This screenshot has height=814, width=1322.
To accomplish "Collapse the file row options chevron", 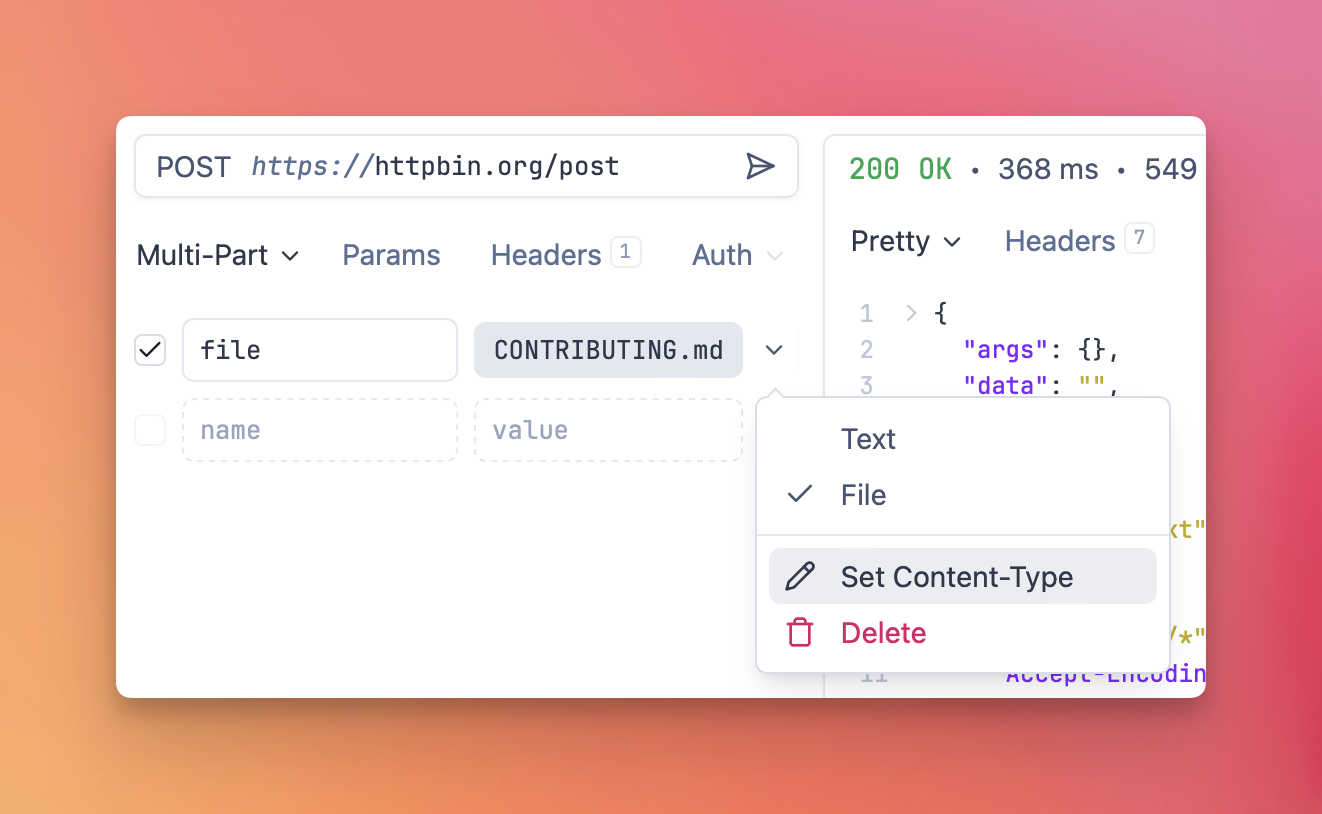I will (773, 350).
